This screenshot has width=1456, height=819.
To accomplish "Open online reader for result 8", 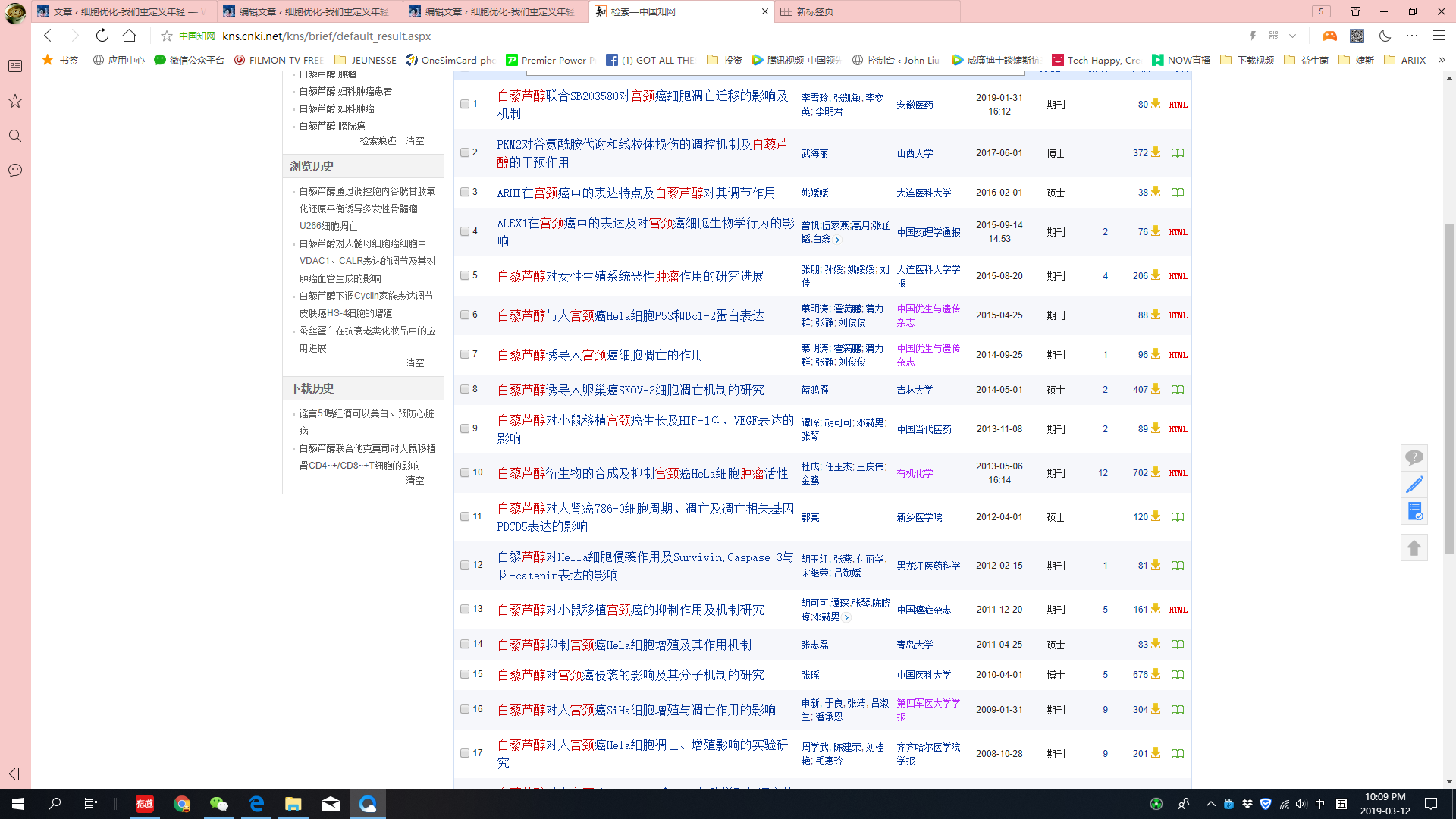I will point(1177,390).
